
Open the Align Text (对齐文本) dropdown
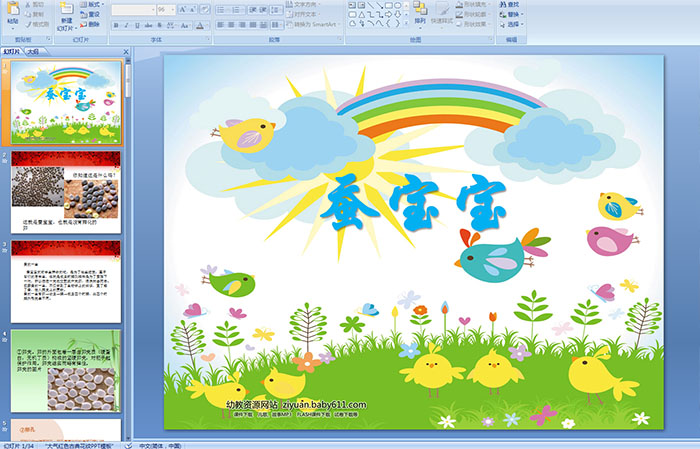pos(304,14)
